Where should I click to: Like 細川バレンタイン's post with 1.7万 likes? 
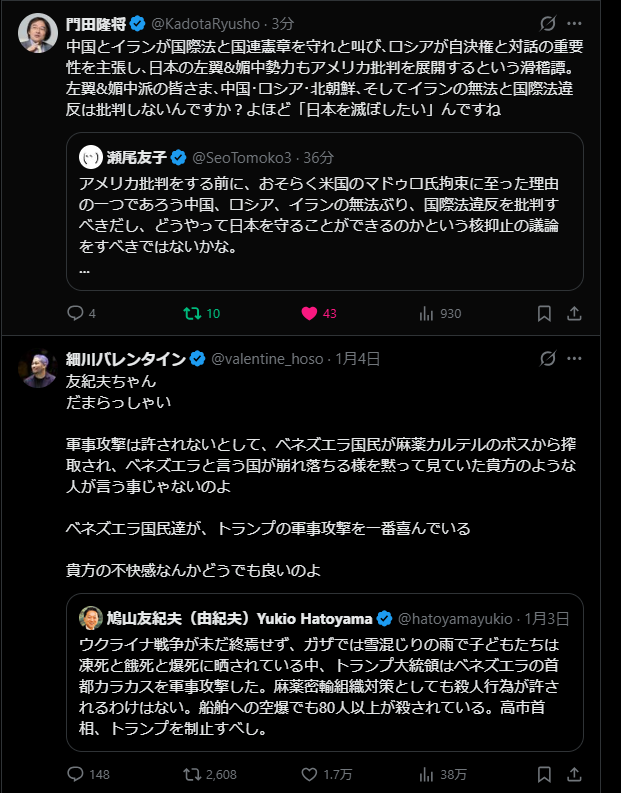click(309, 773)
